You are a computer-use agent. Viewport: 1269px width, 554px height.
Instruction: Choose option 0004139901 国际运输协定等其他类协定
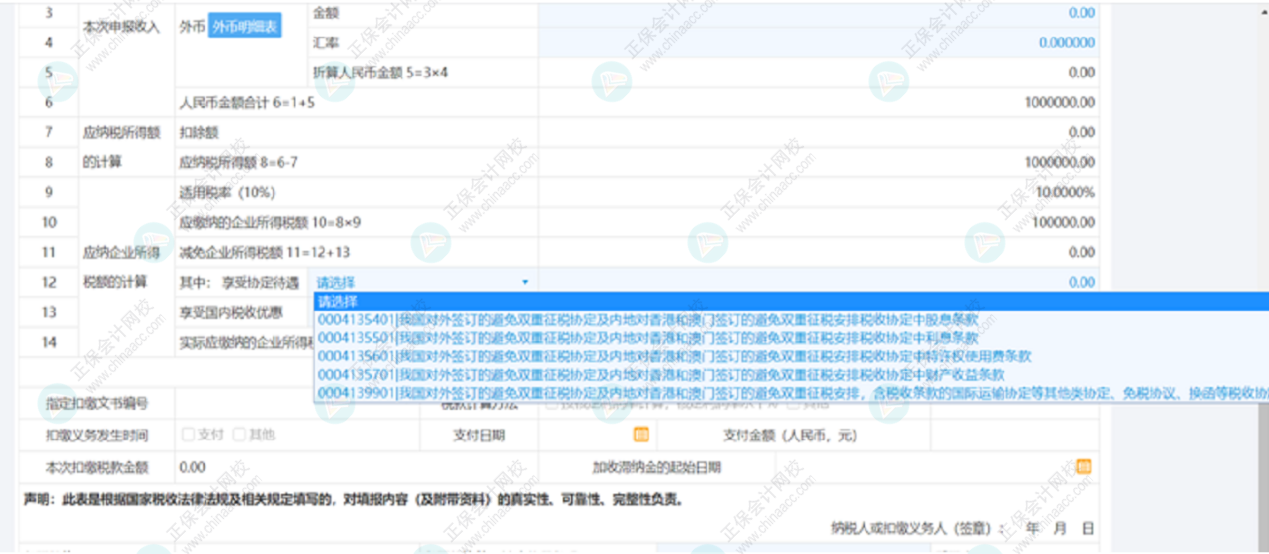pos(790,393)
